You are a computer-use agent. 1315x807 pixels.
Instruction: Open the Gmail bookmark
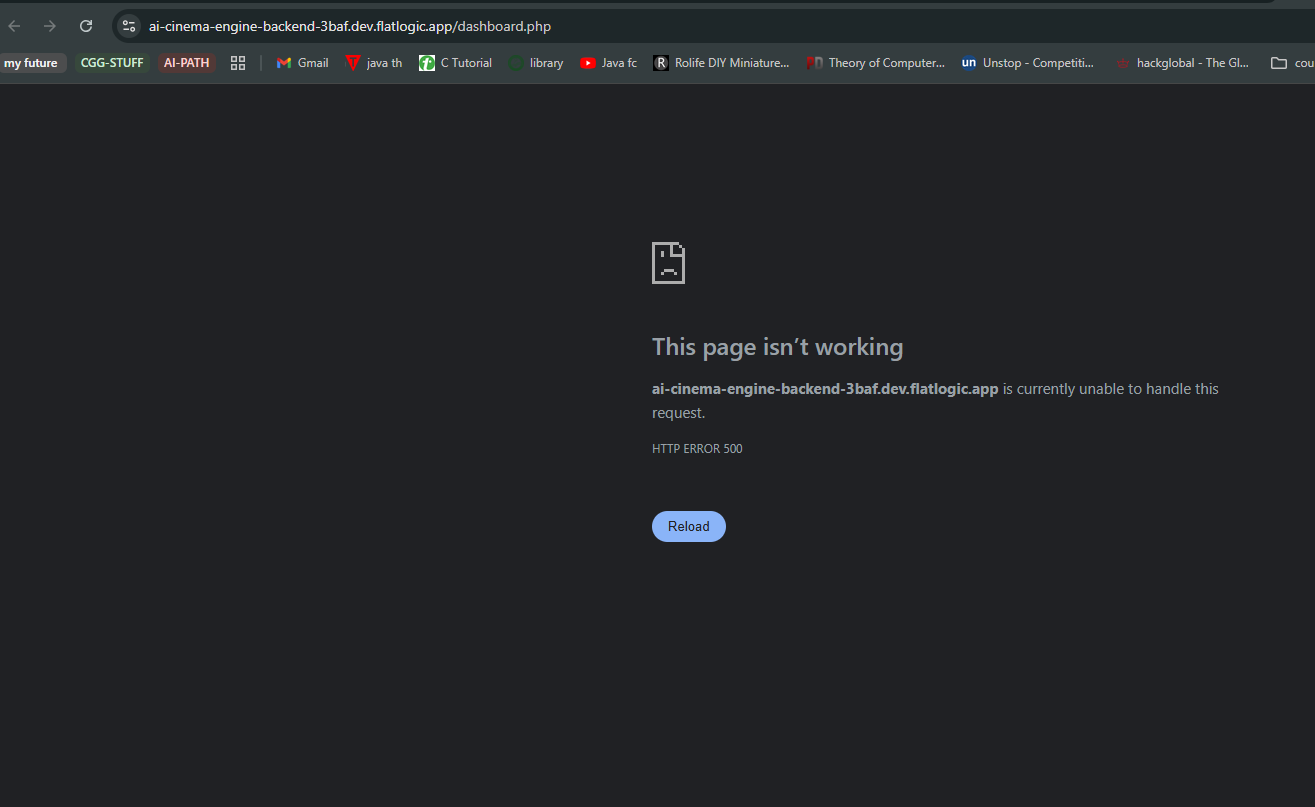pyautogui.click(x=302, y=63)
